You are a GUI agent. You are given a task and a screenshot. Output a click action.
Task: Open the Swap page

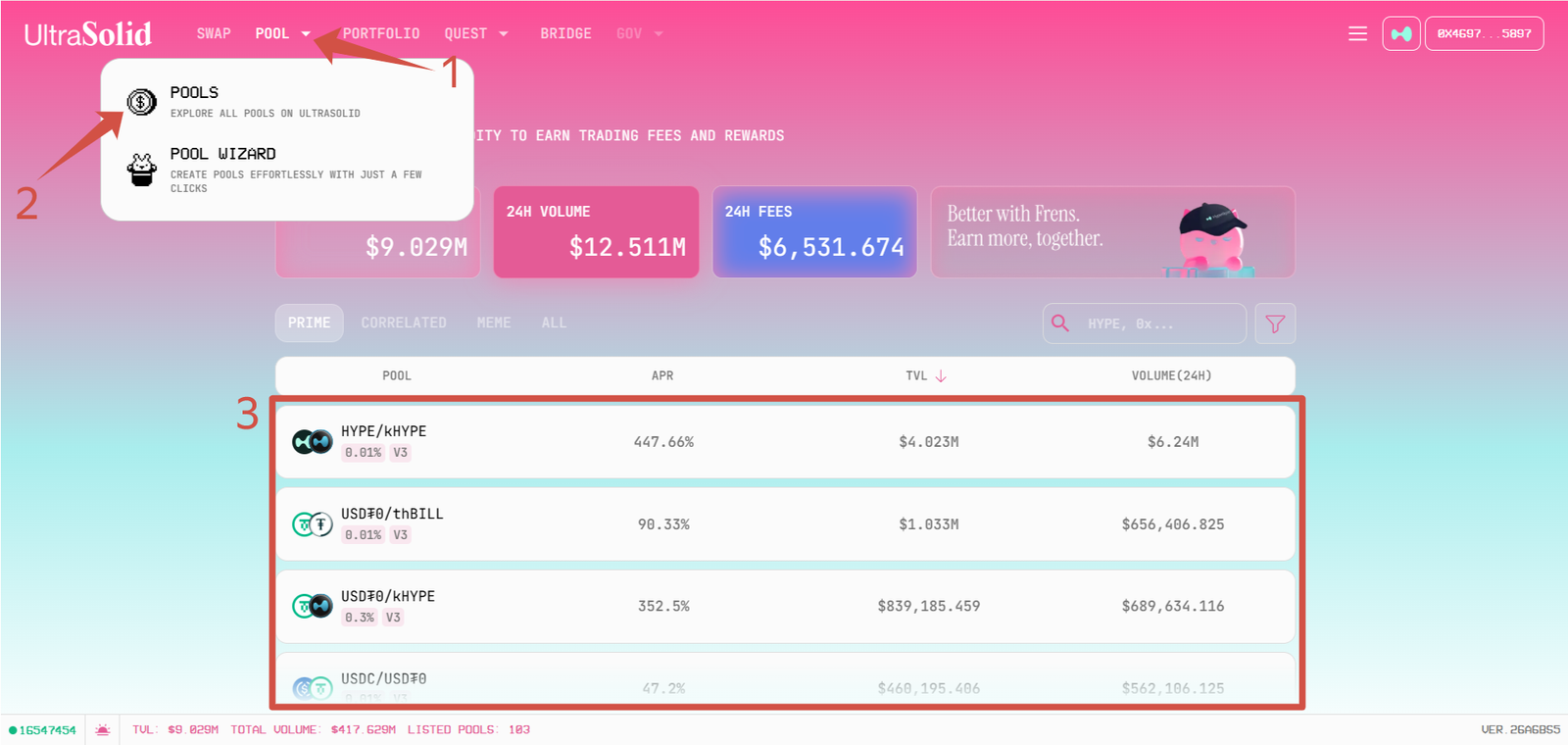pos(214,34)
